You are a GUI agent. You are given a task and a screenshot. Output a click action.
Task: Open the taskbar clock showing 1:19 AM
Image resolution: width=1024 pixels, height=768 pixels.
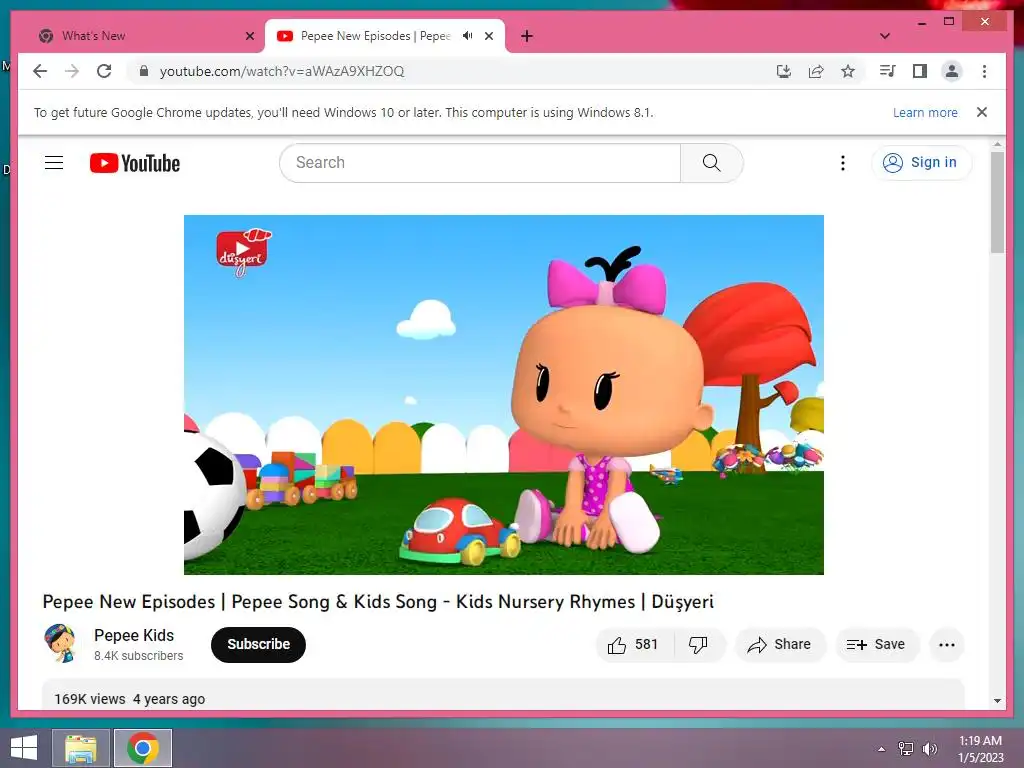coord(980,748)
